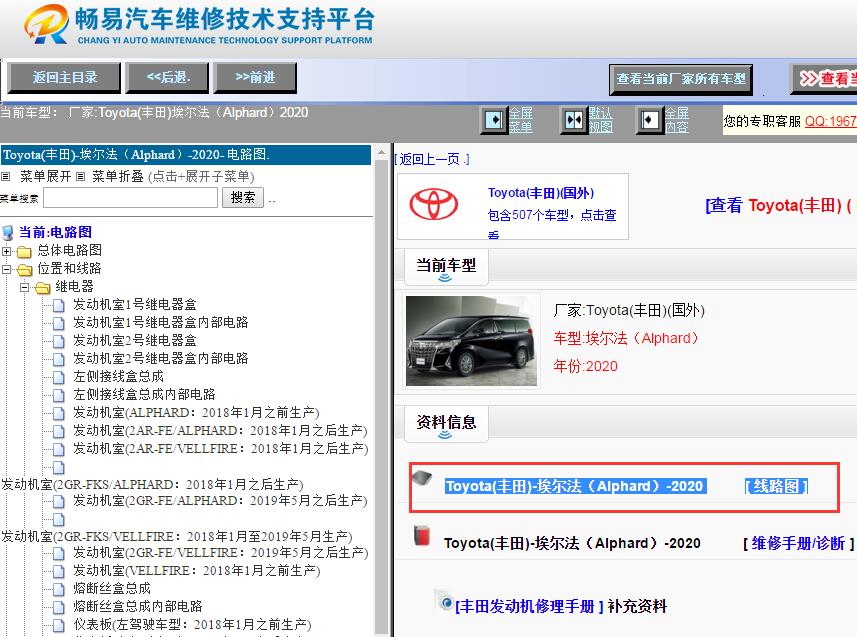
Task: Open 查看当前厂家所有车型 button
Action: click(681, 79)
